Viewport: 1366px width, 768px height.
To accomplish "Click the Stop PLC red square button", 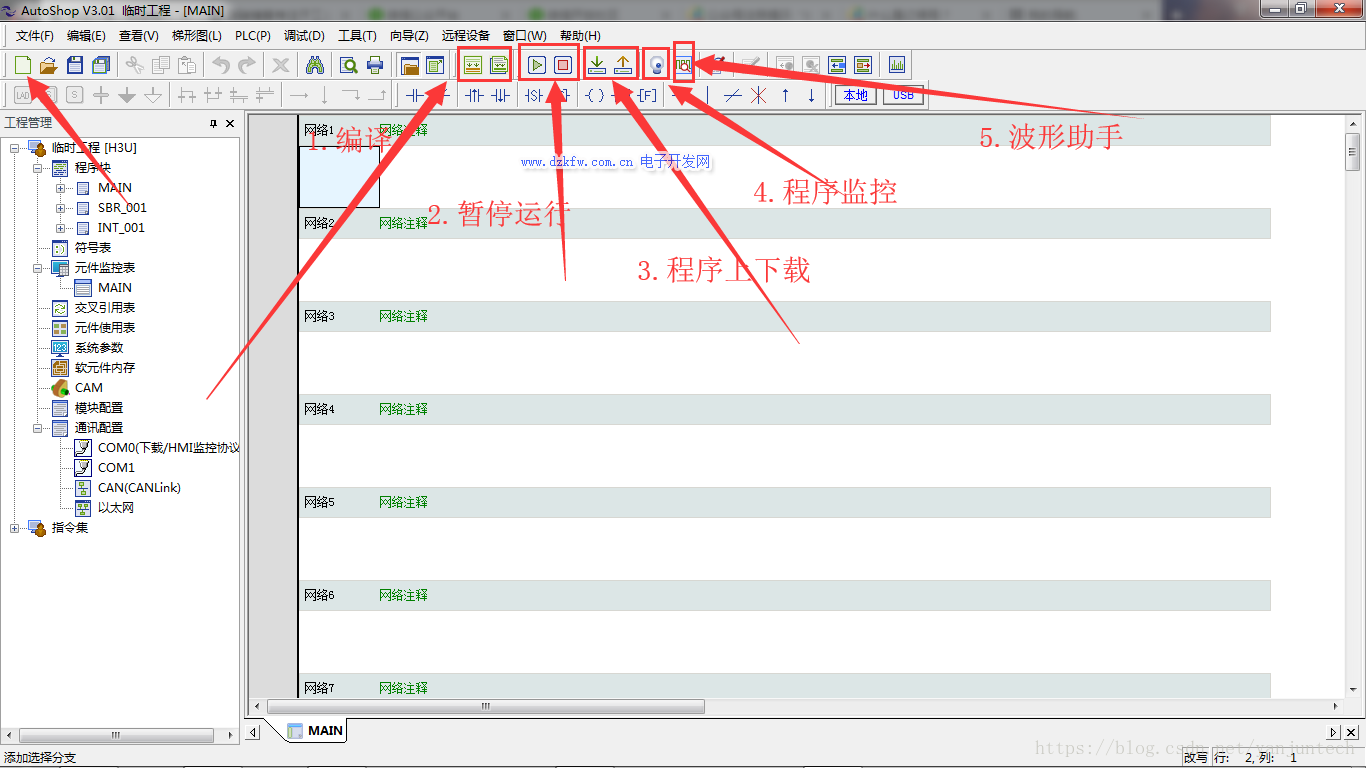I will (x=563, y=65).
